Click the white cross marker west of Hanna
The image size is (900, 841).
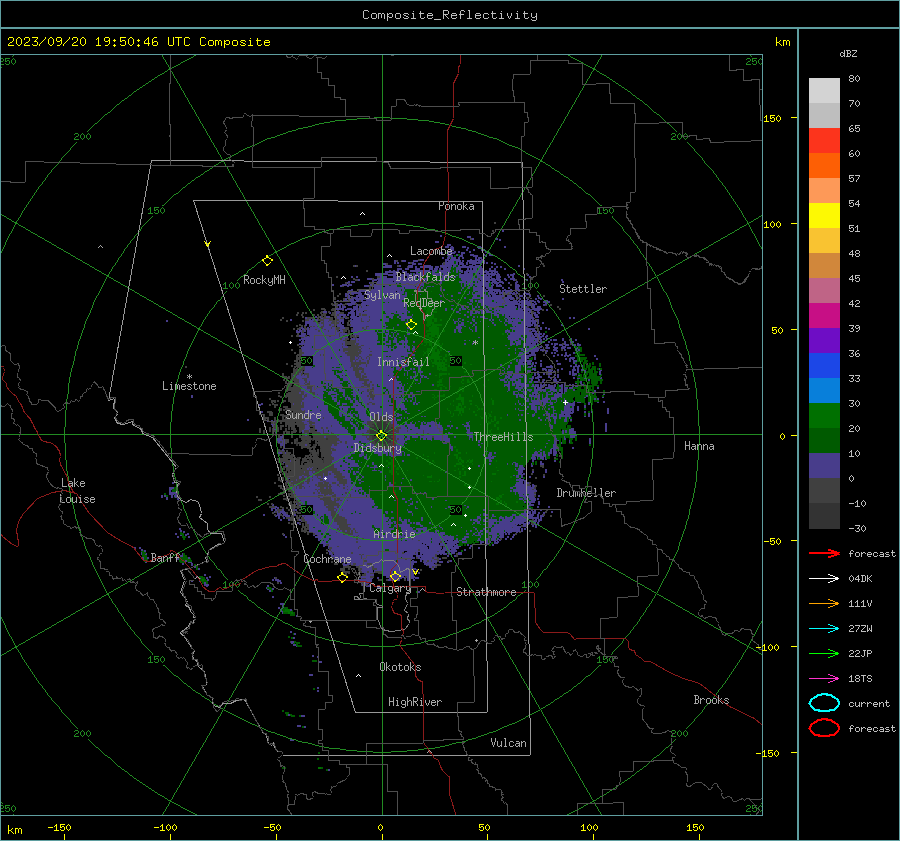pos(565,402)
